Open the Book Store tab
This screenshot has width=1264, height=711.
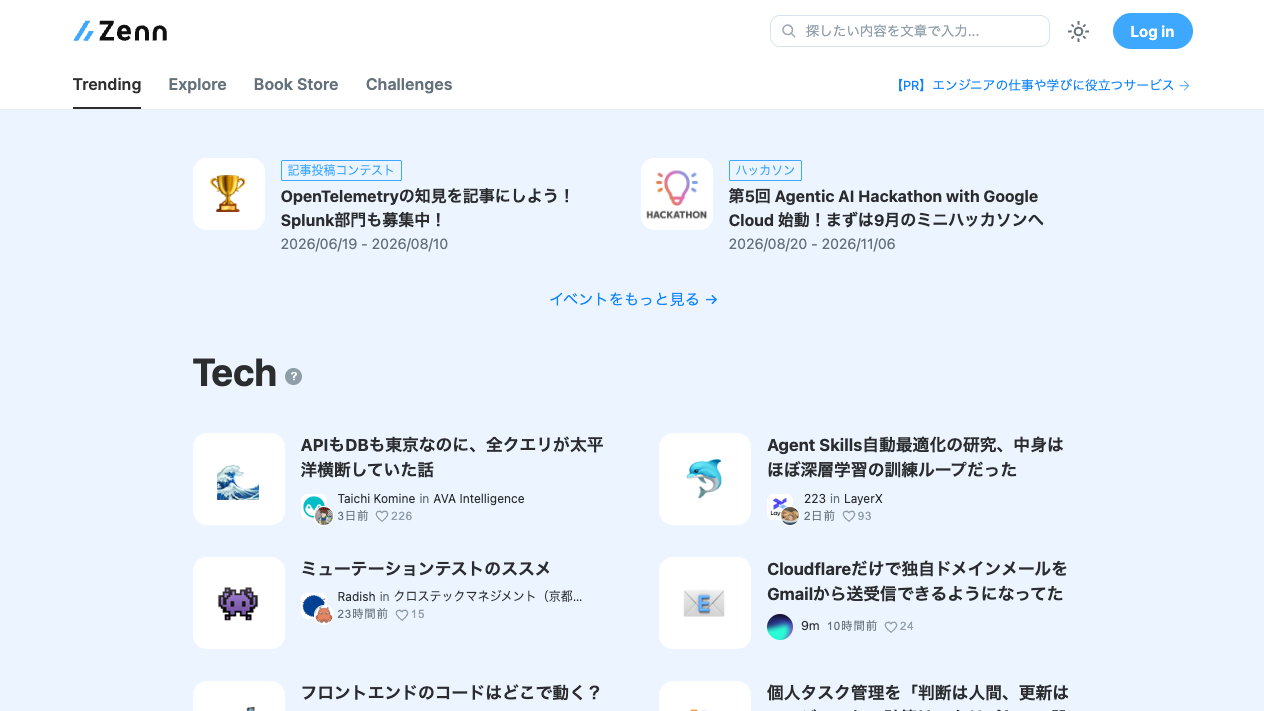point(296,85)
